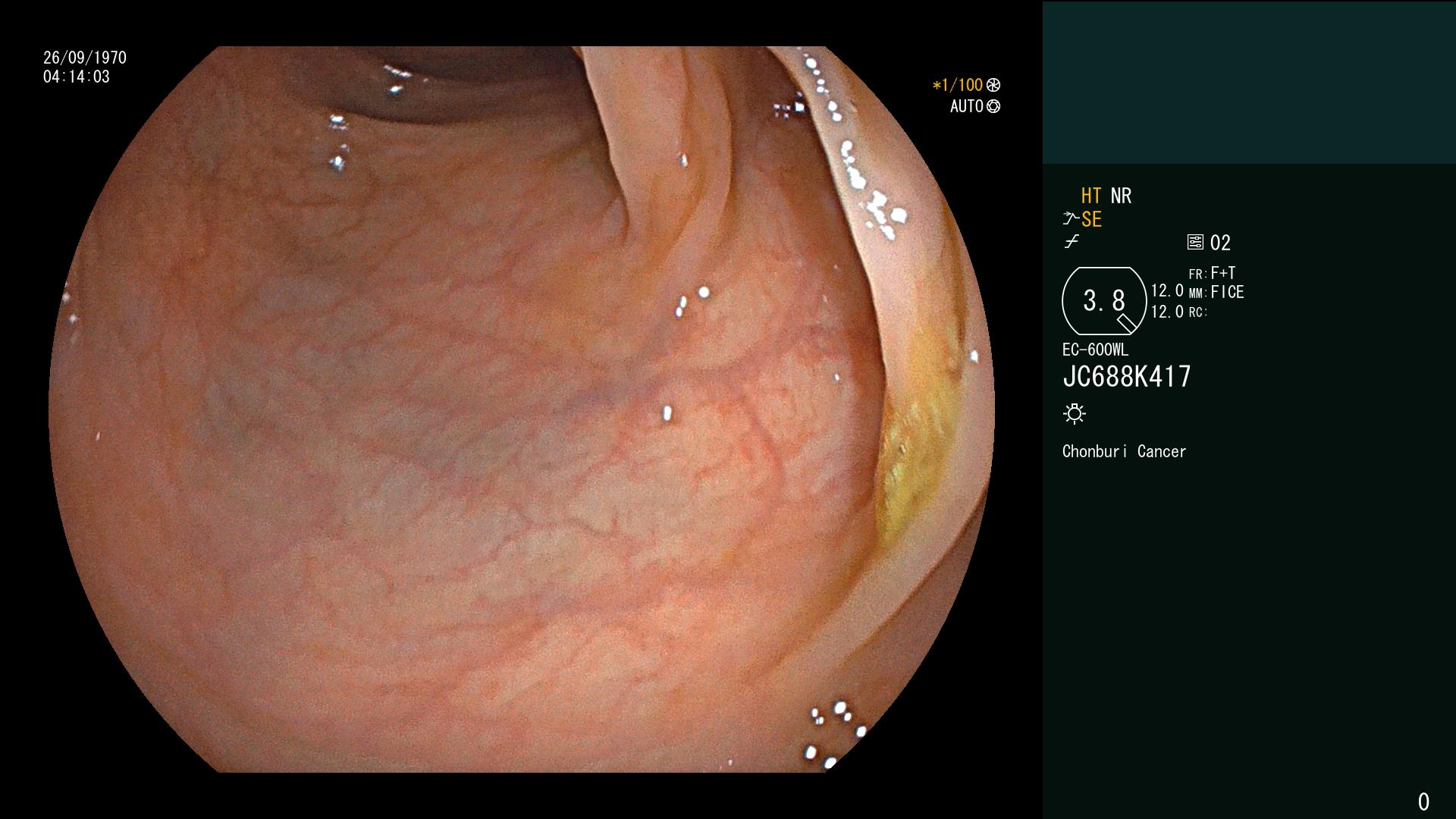Click the scope diameter 3.8 indicator icon
This screenshot has width=1456, height=819.
coord(1103,301)
